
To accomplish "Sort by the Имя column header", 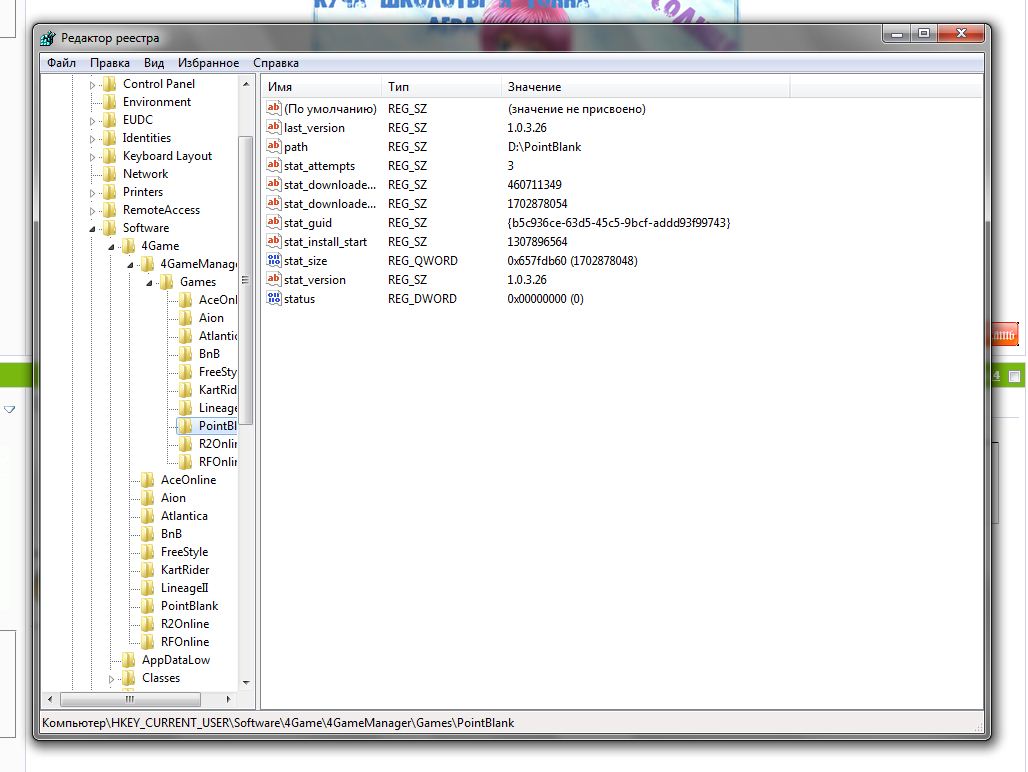I will [320, 87].
